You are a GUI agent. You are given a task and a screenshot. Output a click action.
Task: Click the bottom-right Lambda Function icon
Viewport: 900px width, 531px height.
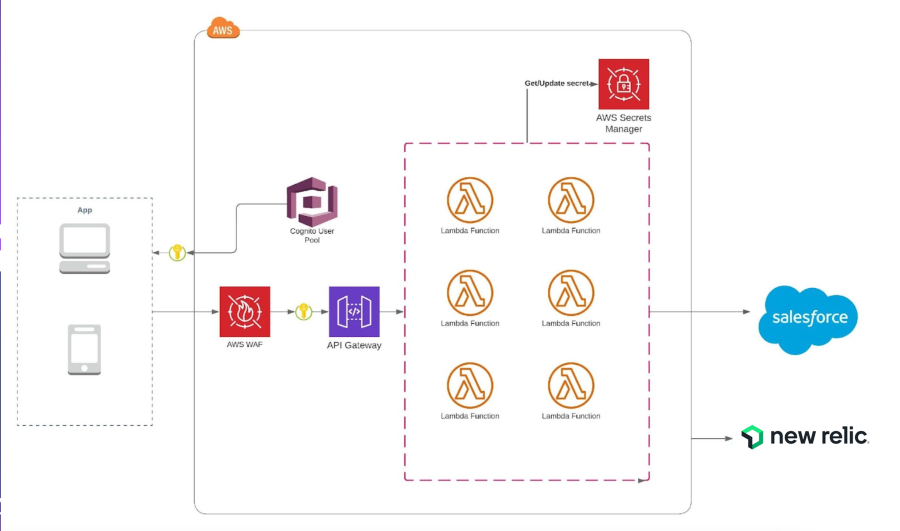tap(571, 385)
